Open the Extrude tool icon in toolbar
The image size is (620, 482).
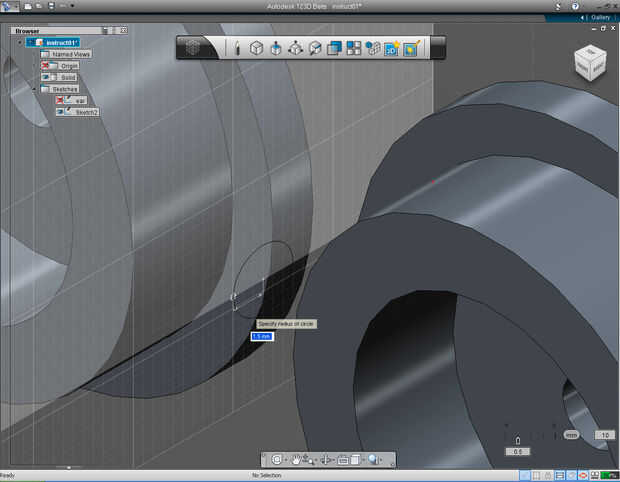(275, 48)
